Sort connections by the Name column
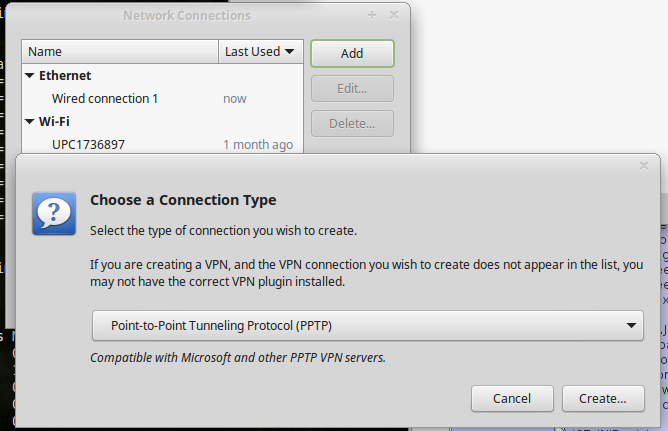Image resolution: width=668 pixels, height=431 pixels. click(x=120, y=52)
